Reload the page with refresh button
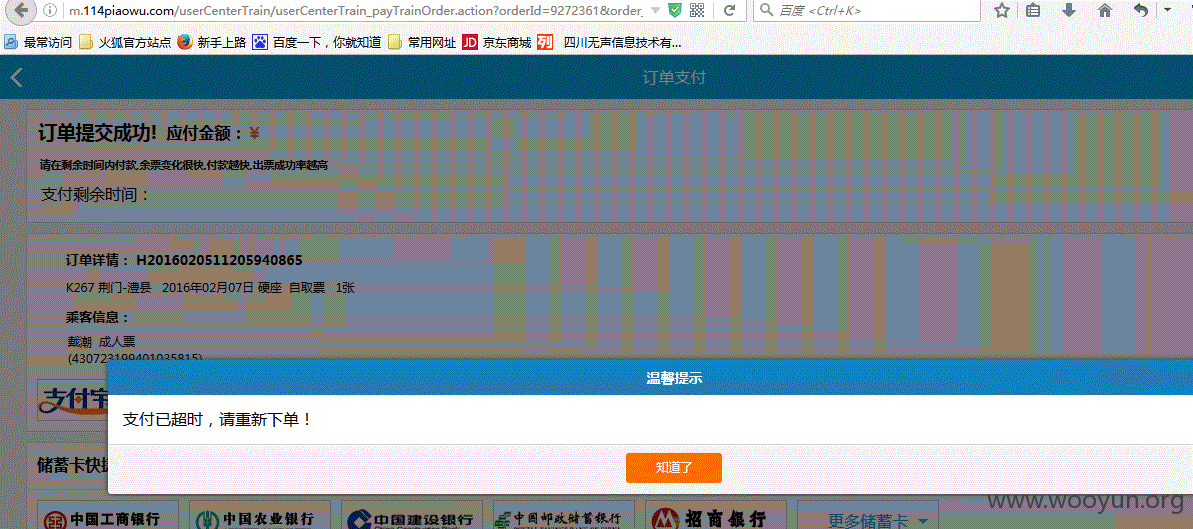The image size is (1193, 529). coord(729,11)
